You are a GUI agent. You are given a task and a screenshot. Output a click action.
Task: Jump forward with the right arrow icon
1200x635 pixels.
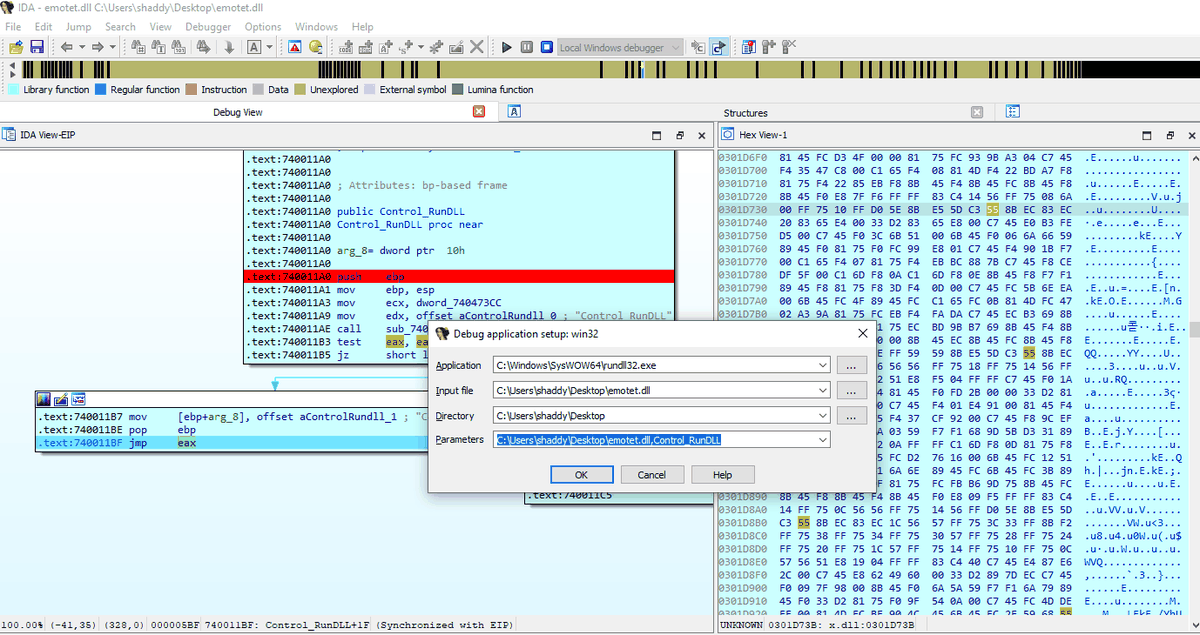point(97,47)
